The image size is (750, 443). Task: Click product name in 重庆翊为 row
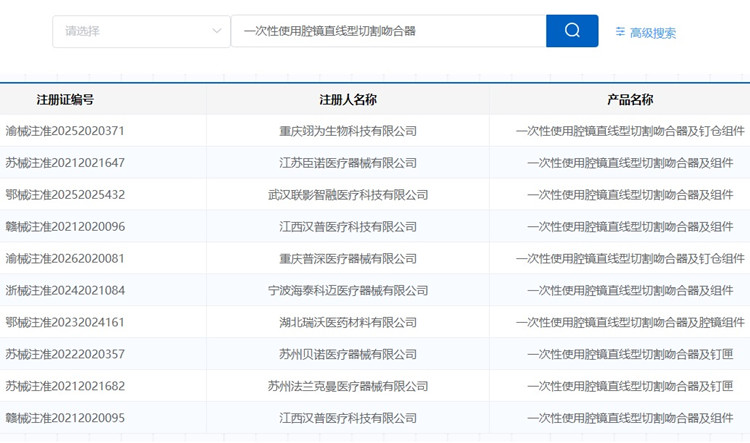630,131
